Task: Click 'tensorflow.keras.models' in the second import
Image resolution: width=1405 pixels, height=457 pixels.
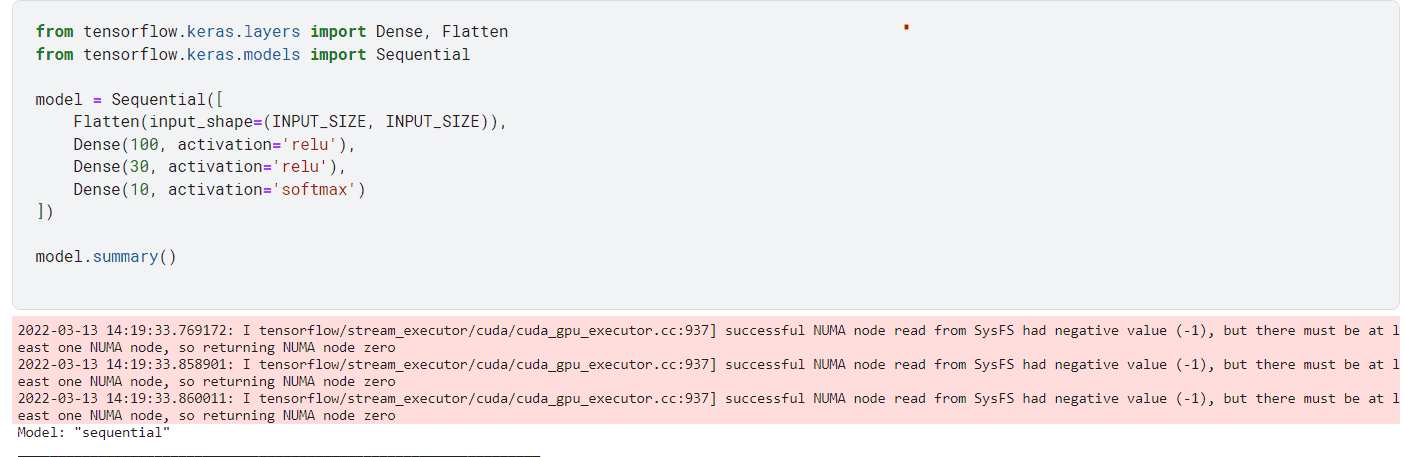Action: click(191, 55)
